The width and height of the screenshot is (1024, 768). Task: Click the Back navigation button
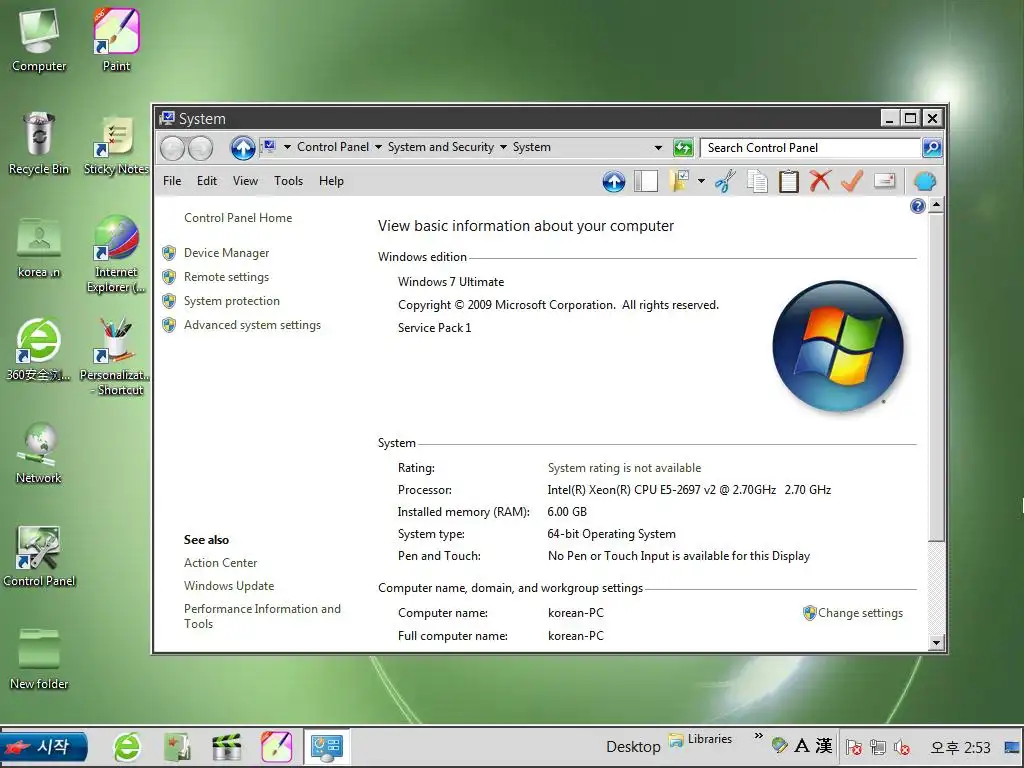coord(172,148)
